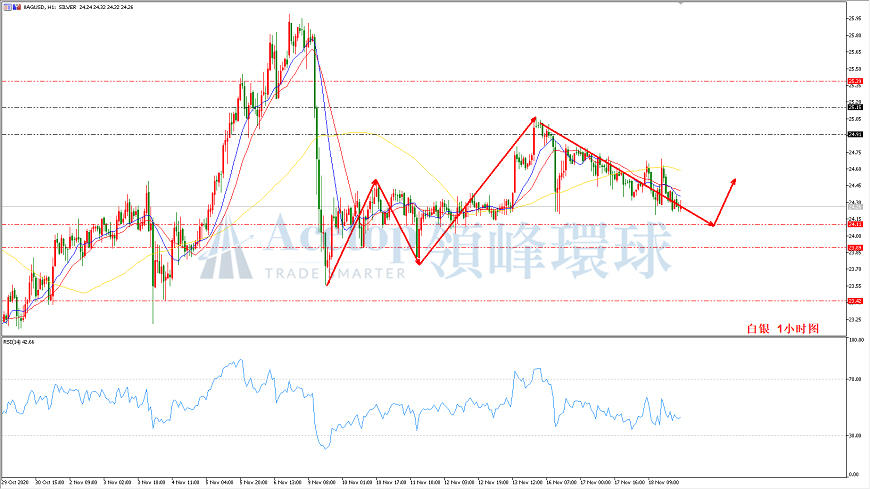
Task: Select the XAGUSD, H1: SILVER chart title text
Action: [49, 7]
